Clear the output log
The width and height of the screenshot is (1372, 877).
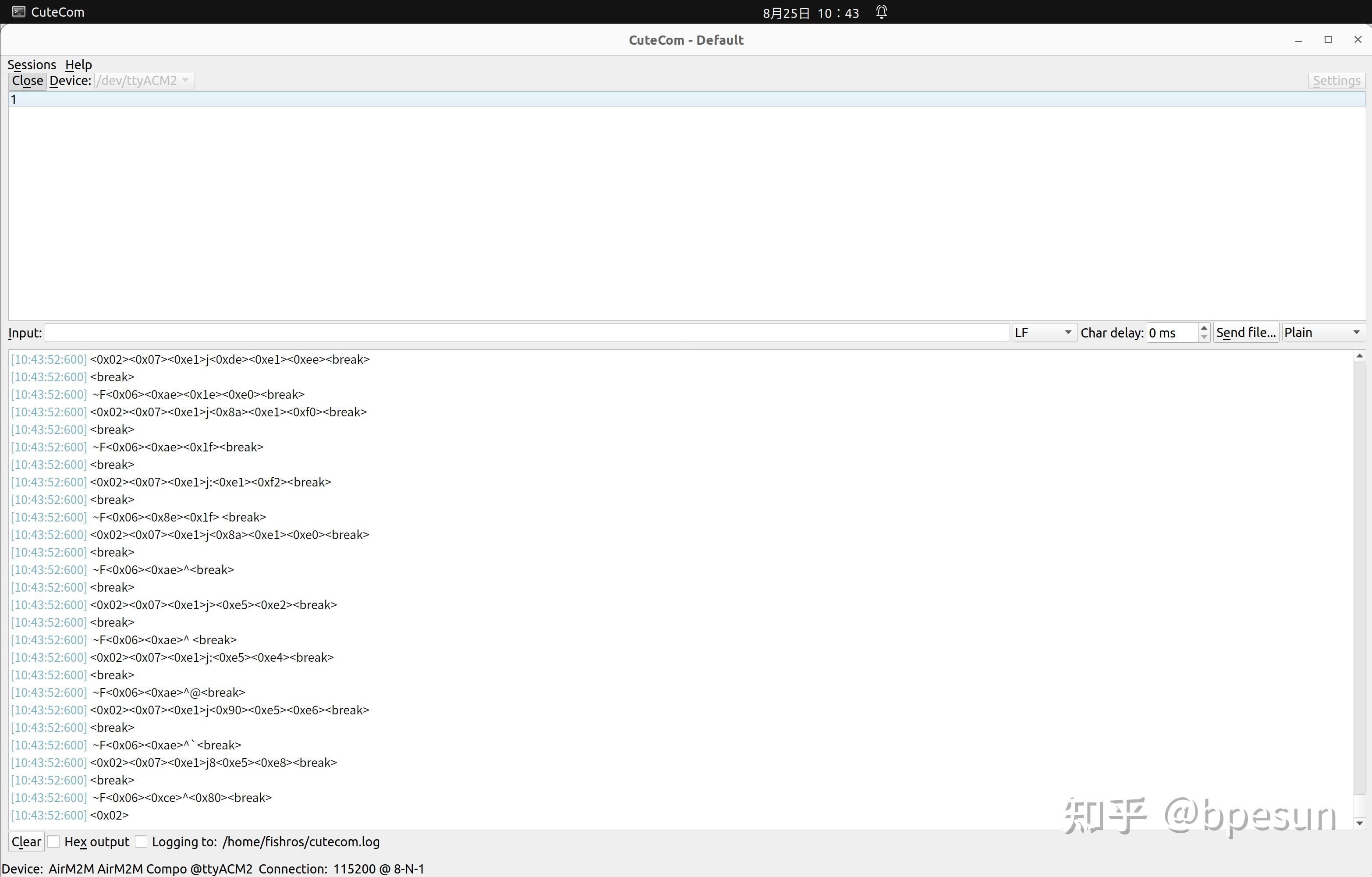coord(26,841)
